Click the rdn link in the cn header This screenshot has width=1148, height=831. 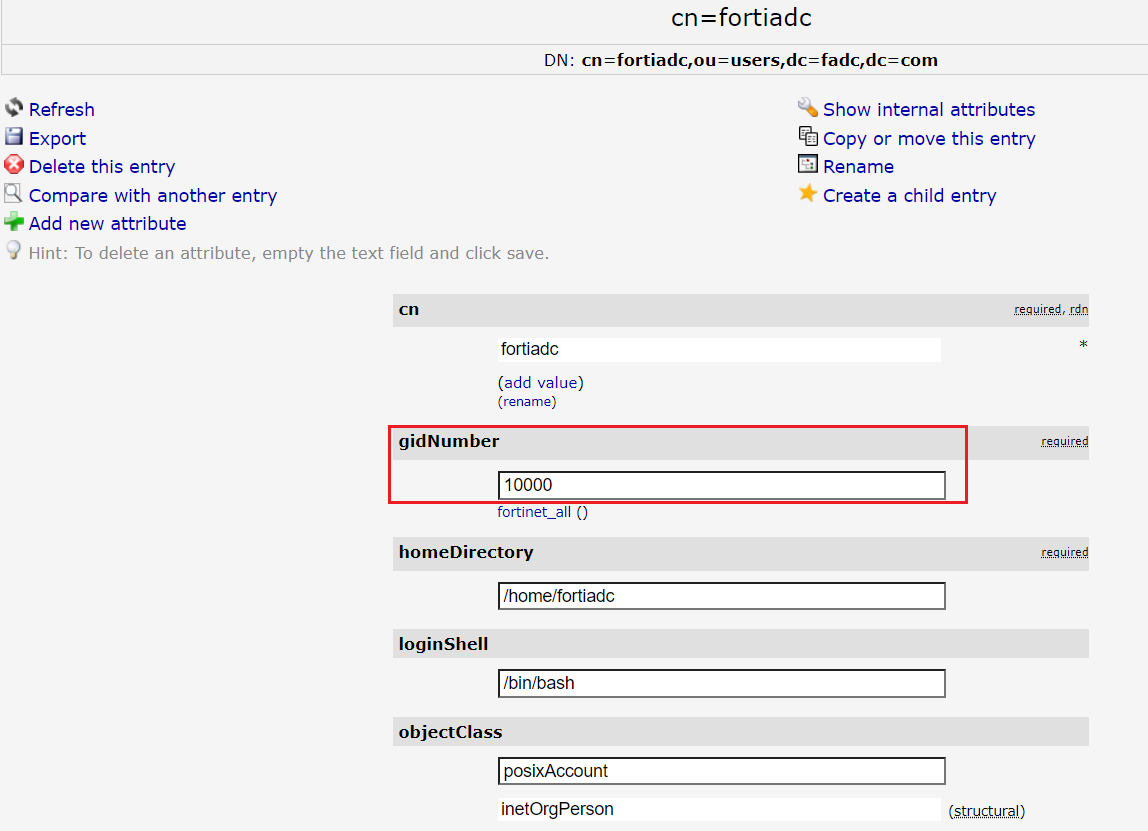coord(1079,309)
